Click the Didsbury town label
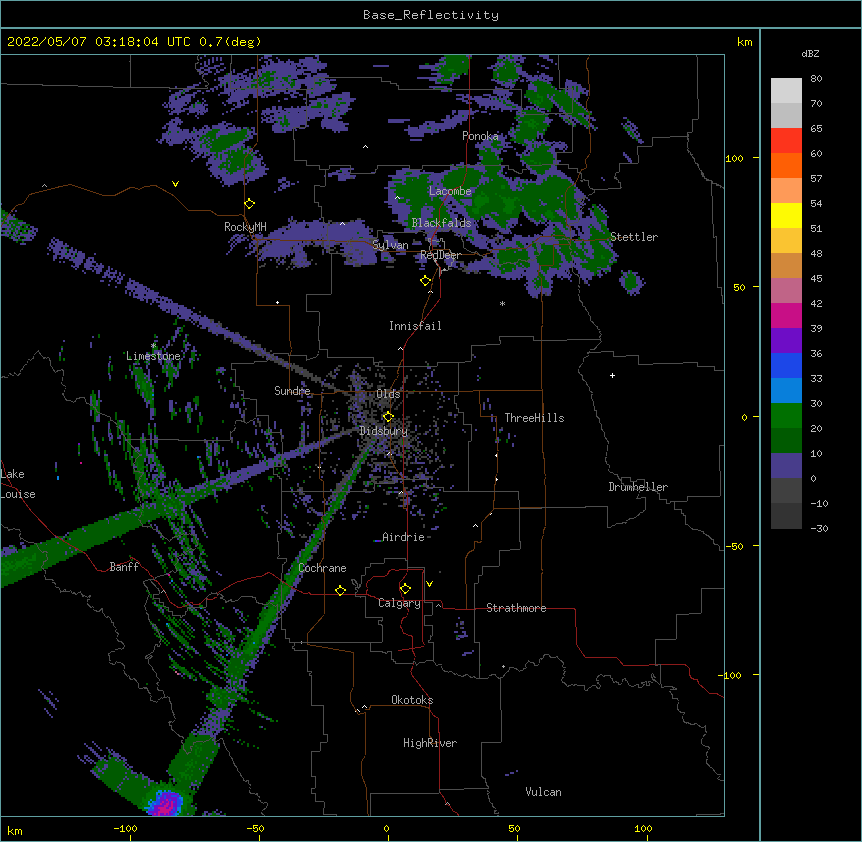The height and width of the screenshot is (842, 862). pos(383,431)
